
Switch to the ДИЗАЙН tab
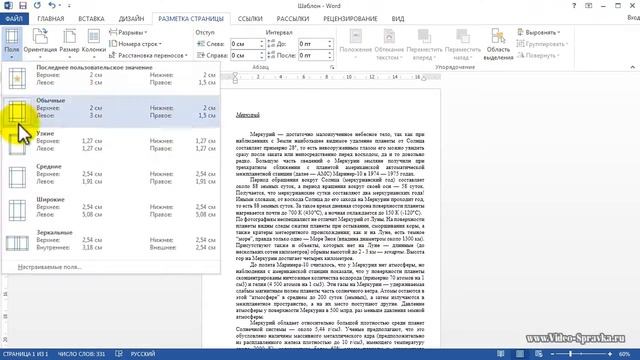(x=131, y=19)
